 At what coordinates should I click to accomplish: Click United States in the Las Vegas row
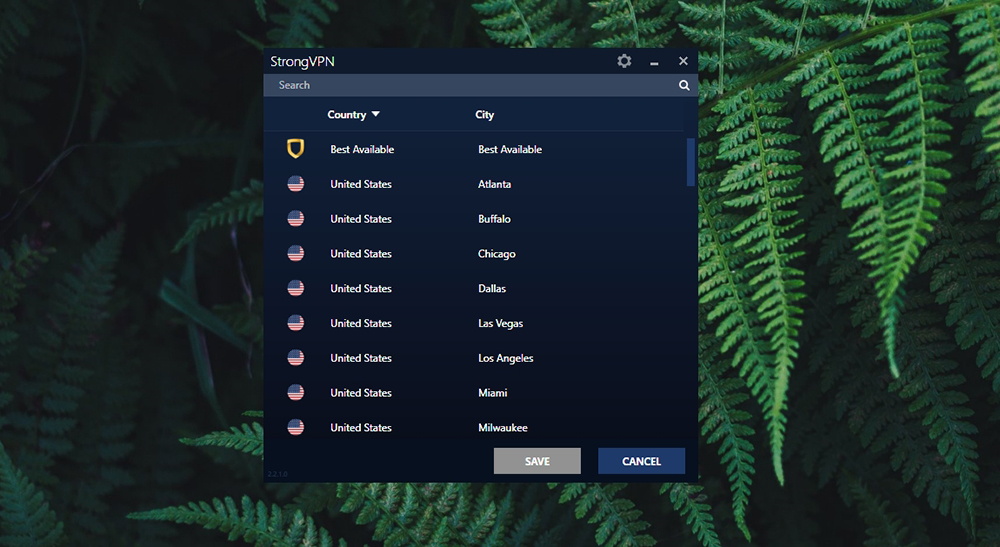click(361, 323)
